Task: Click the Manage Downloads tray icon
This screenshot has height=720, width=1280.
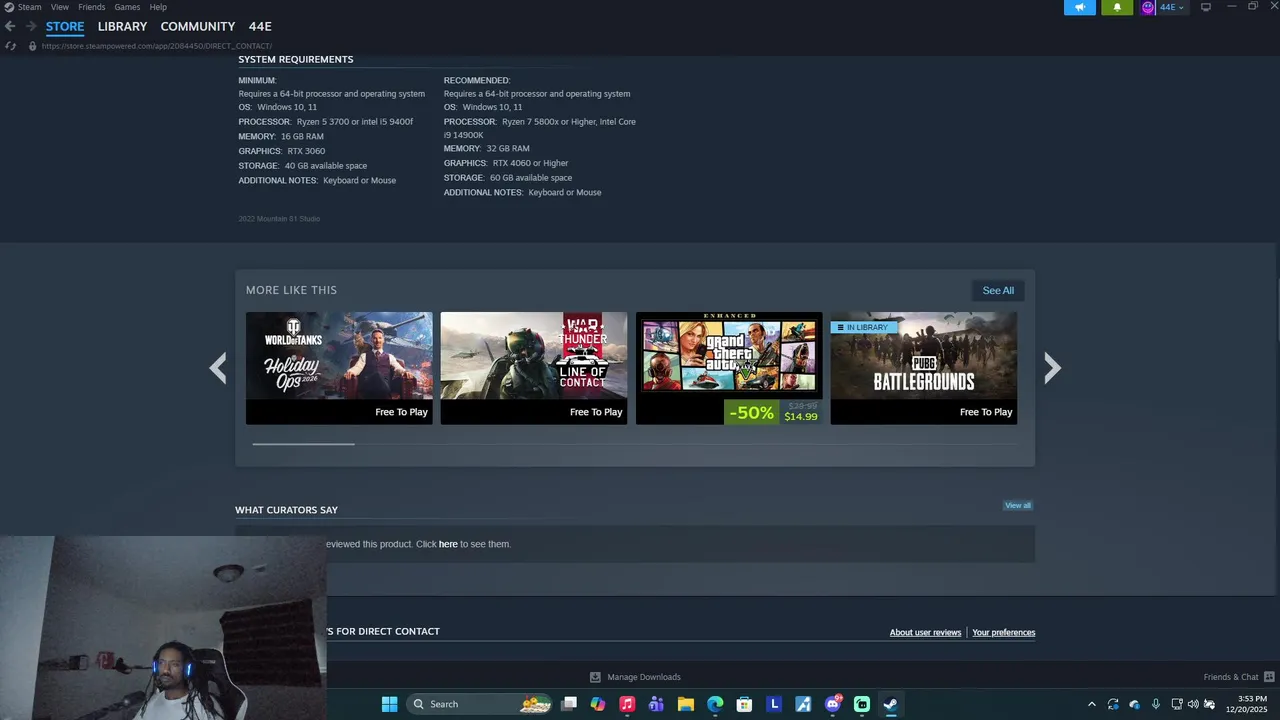Action: coord(595,677)
